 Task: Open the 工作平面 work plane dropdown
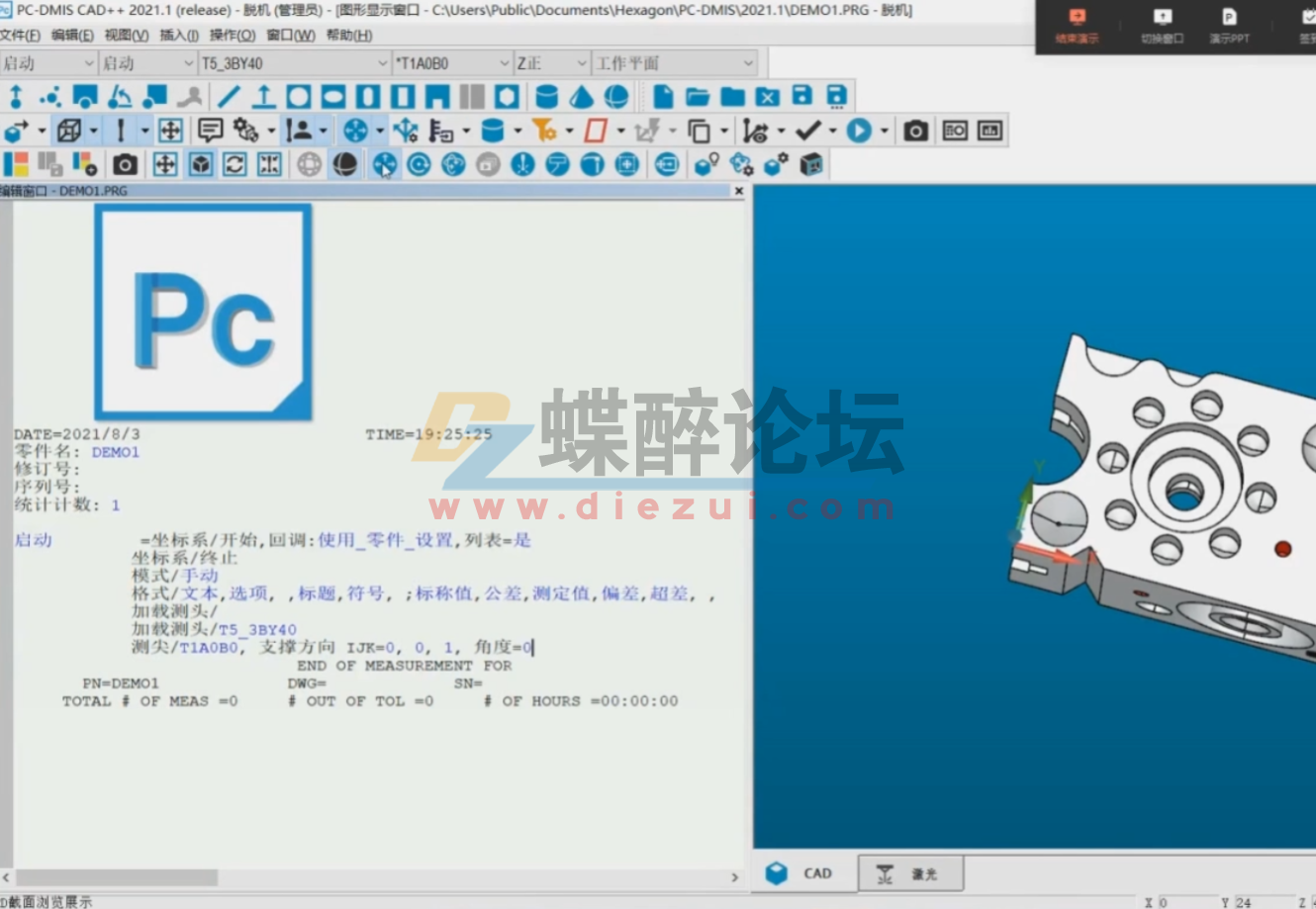click(747, 62)
